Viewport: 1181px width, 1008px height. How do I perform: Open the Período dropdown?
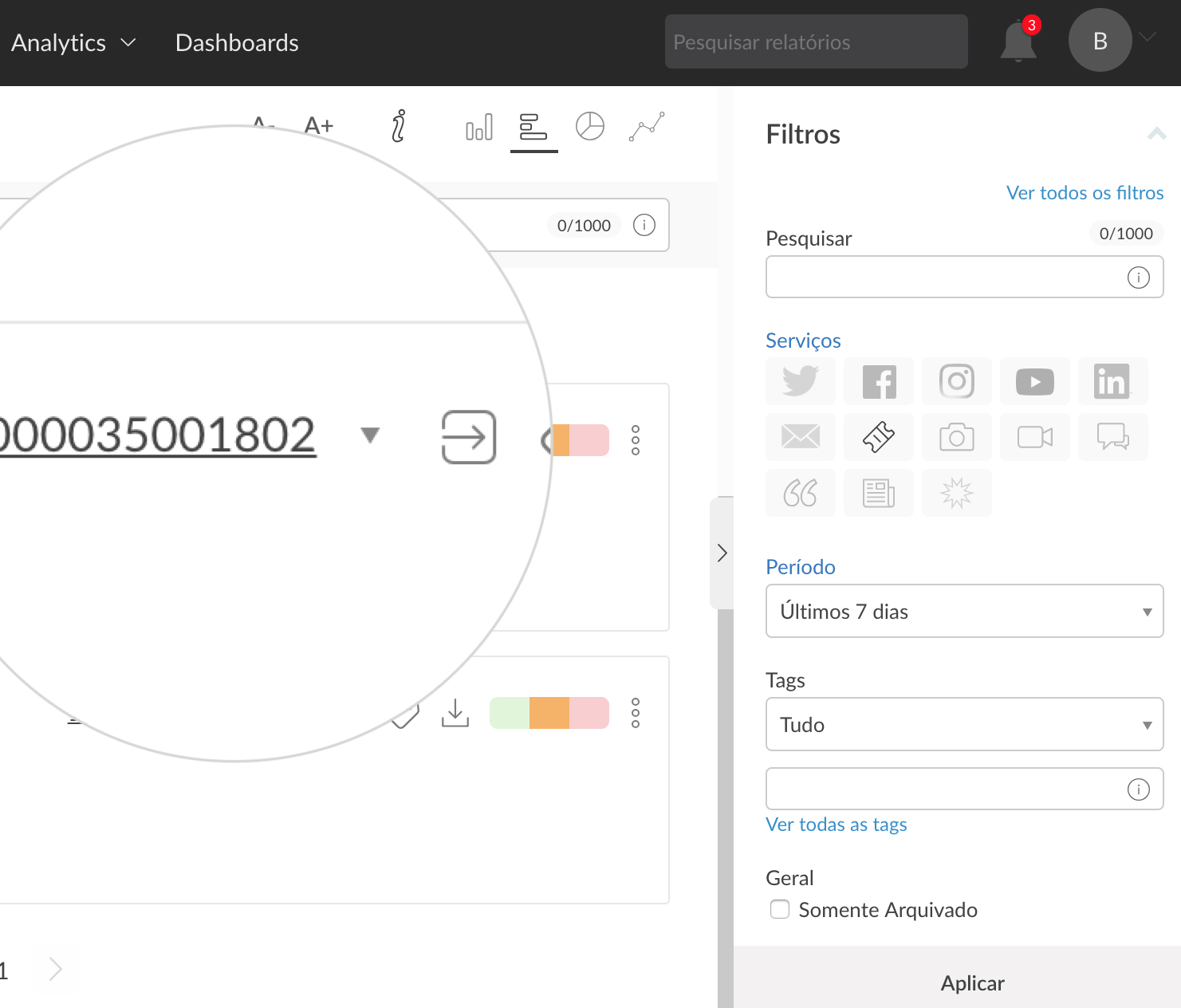click(x=964, y=611)
